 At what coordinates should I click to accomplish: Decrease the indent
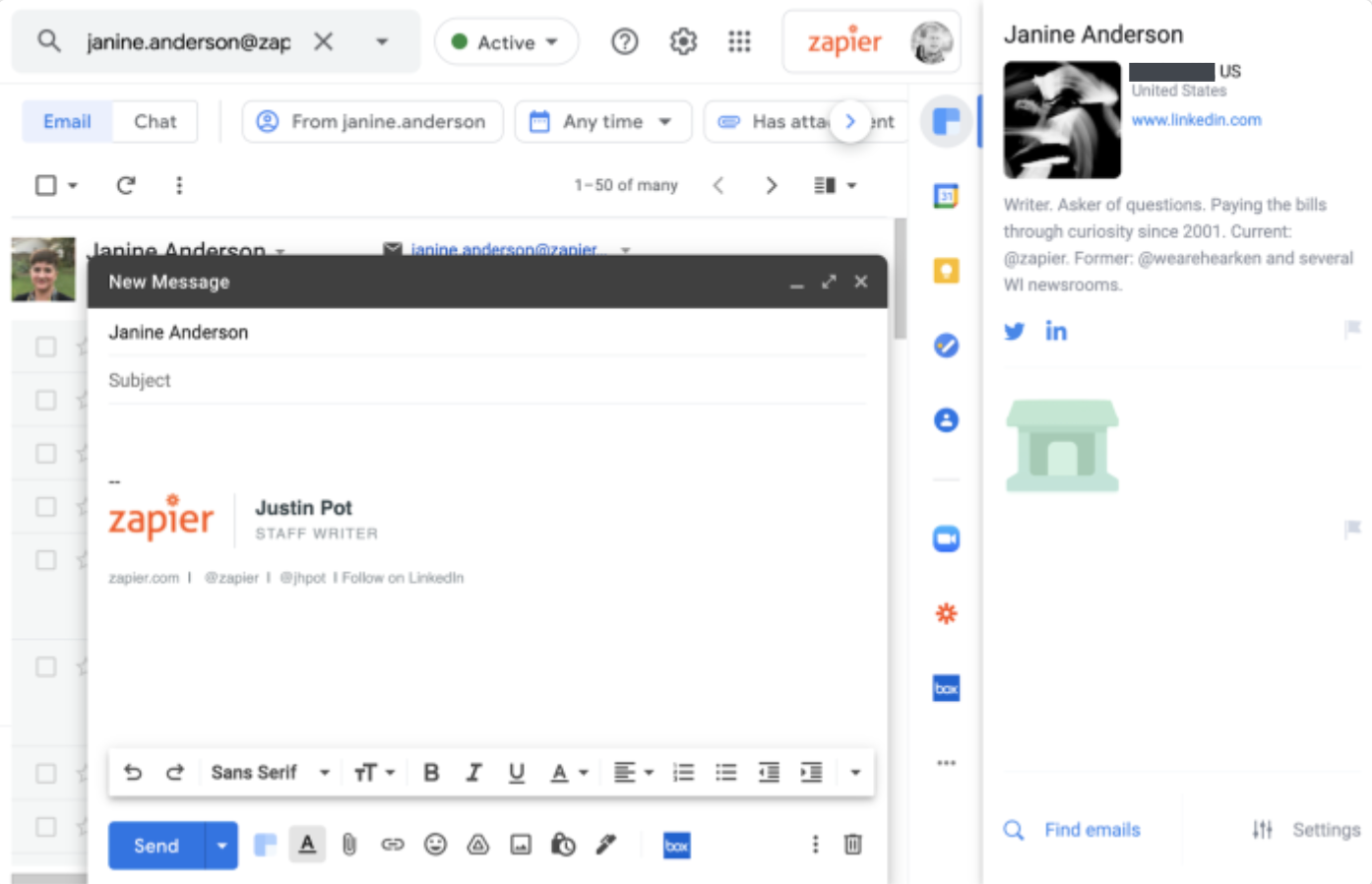tap(769, 773)
